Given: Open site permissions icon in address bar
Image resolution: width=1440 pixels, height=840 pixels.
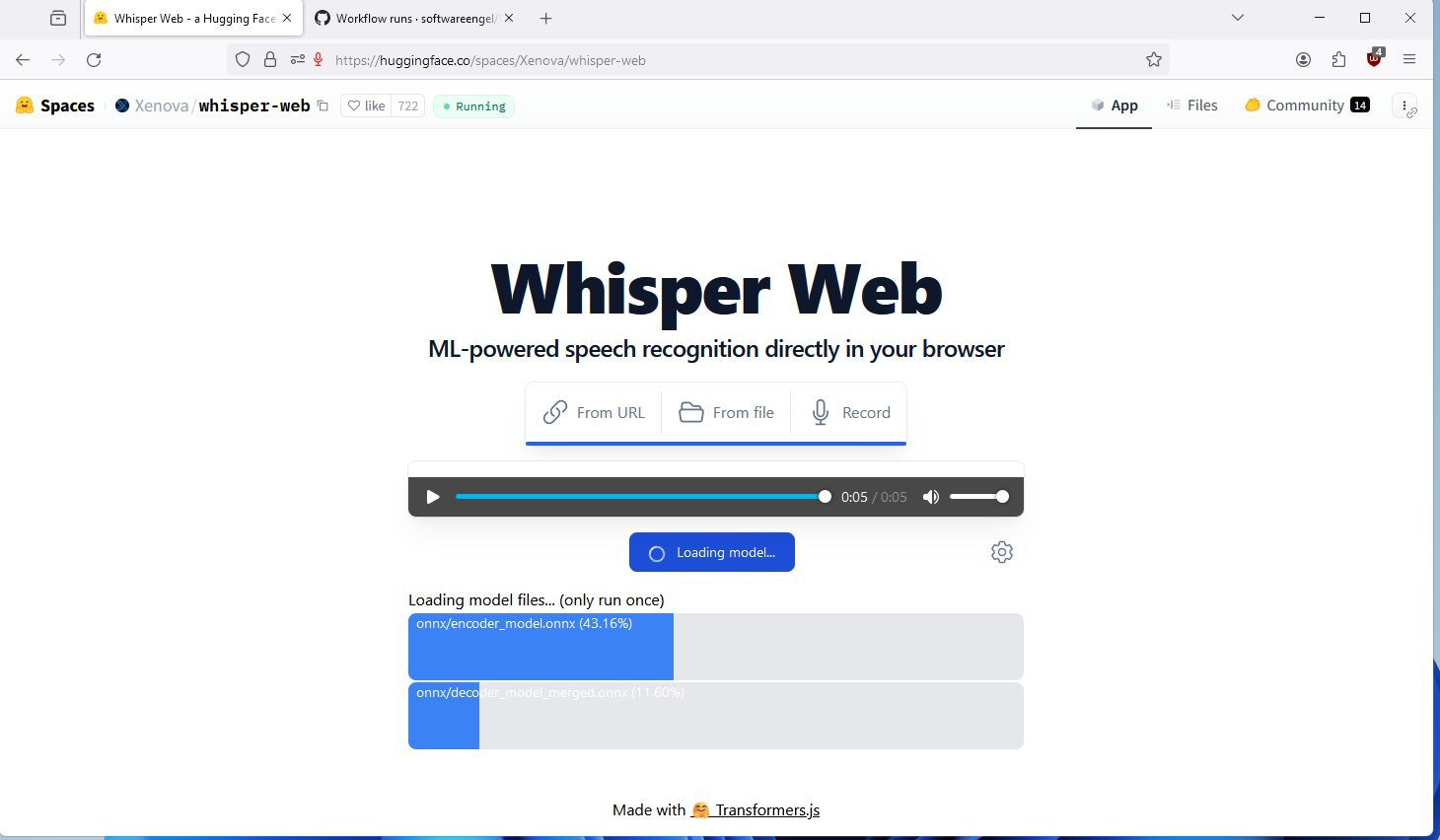Looking at the screenshot, I should point(297,60).
